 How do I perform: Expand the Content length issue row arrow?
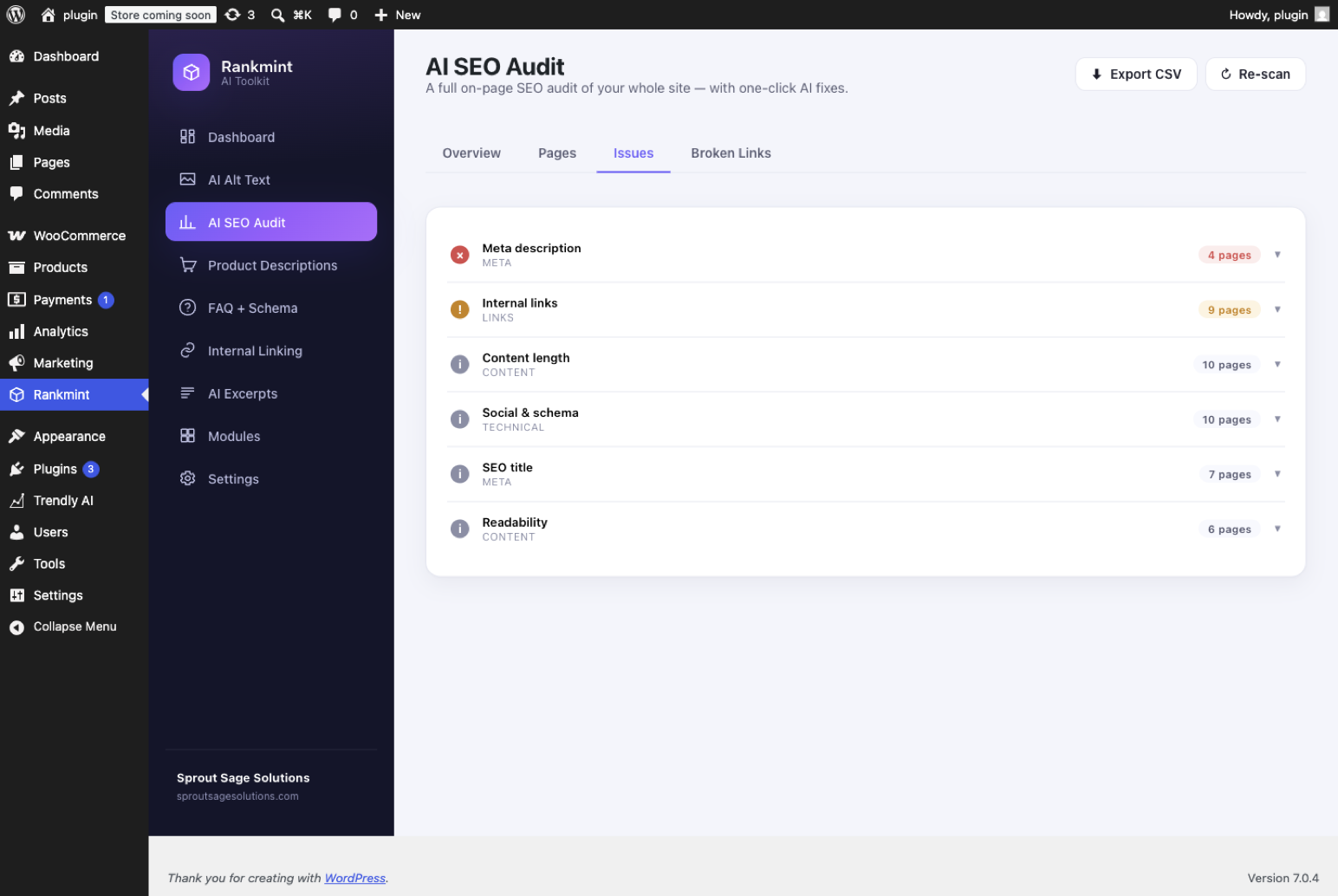[1277, 364]
